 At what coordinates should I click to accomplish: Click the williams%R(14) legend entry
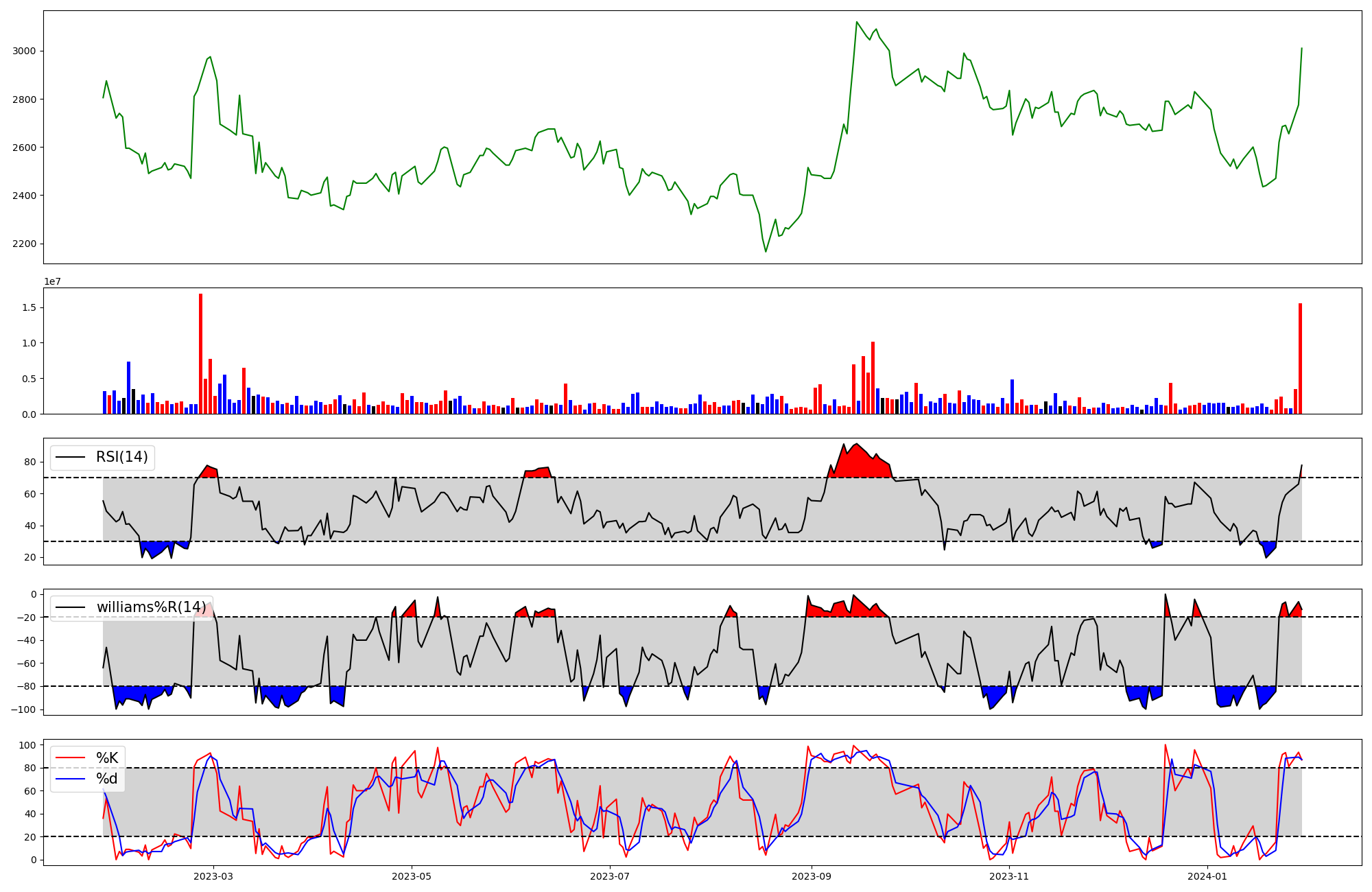coord(151,607)
